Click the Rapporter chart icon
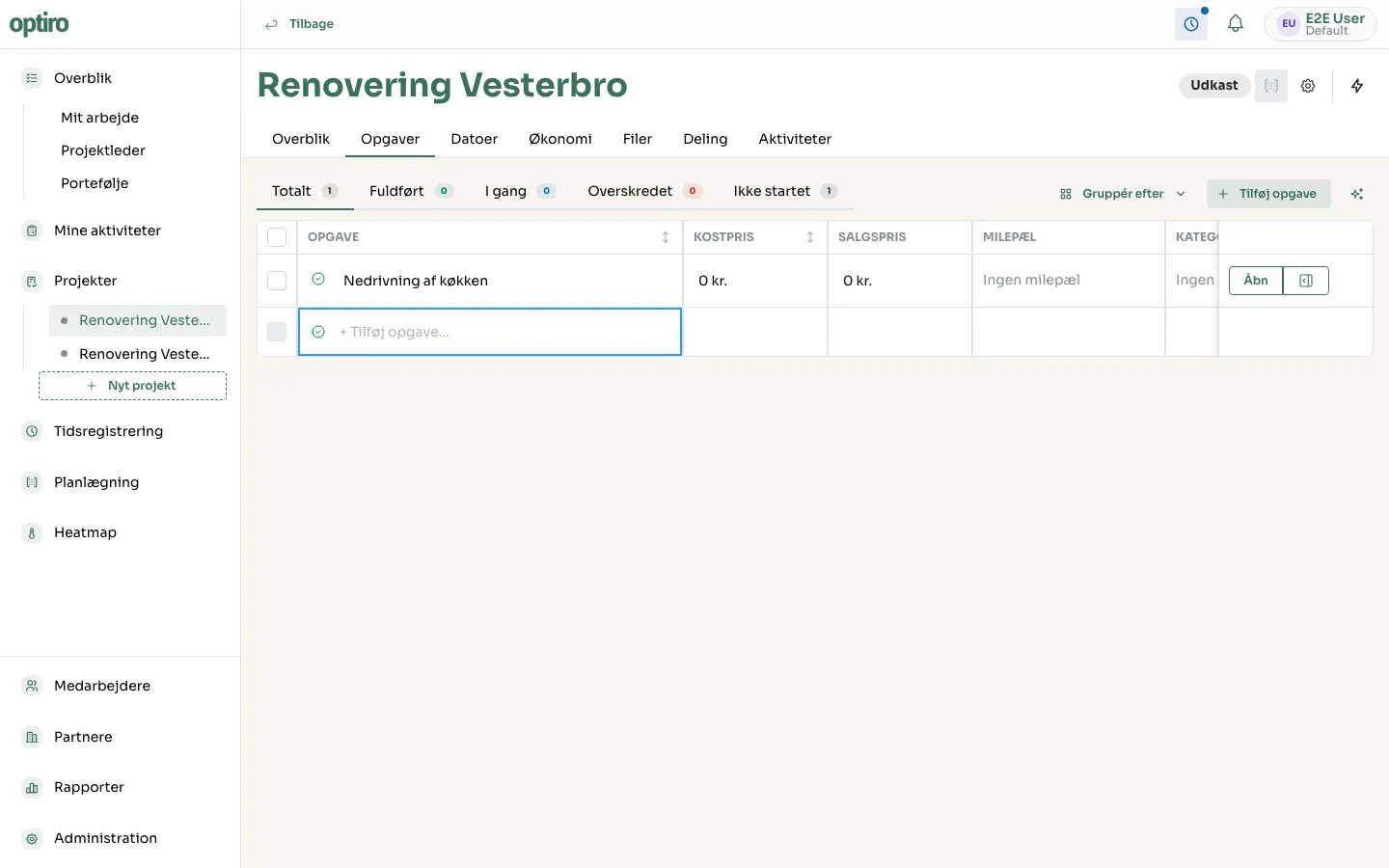Screen dimensions: 1389x868 [32, 787]
